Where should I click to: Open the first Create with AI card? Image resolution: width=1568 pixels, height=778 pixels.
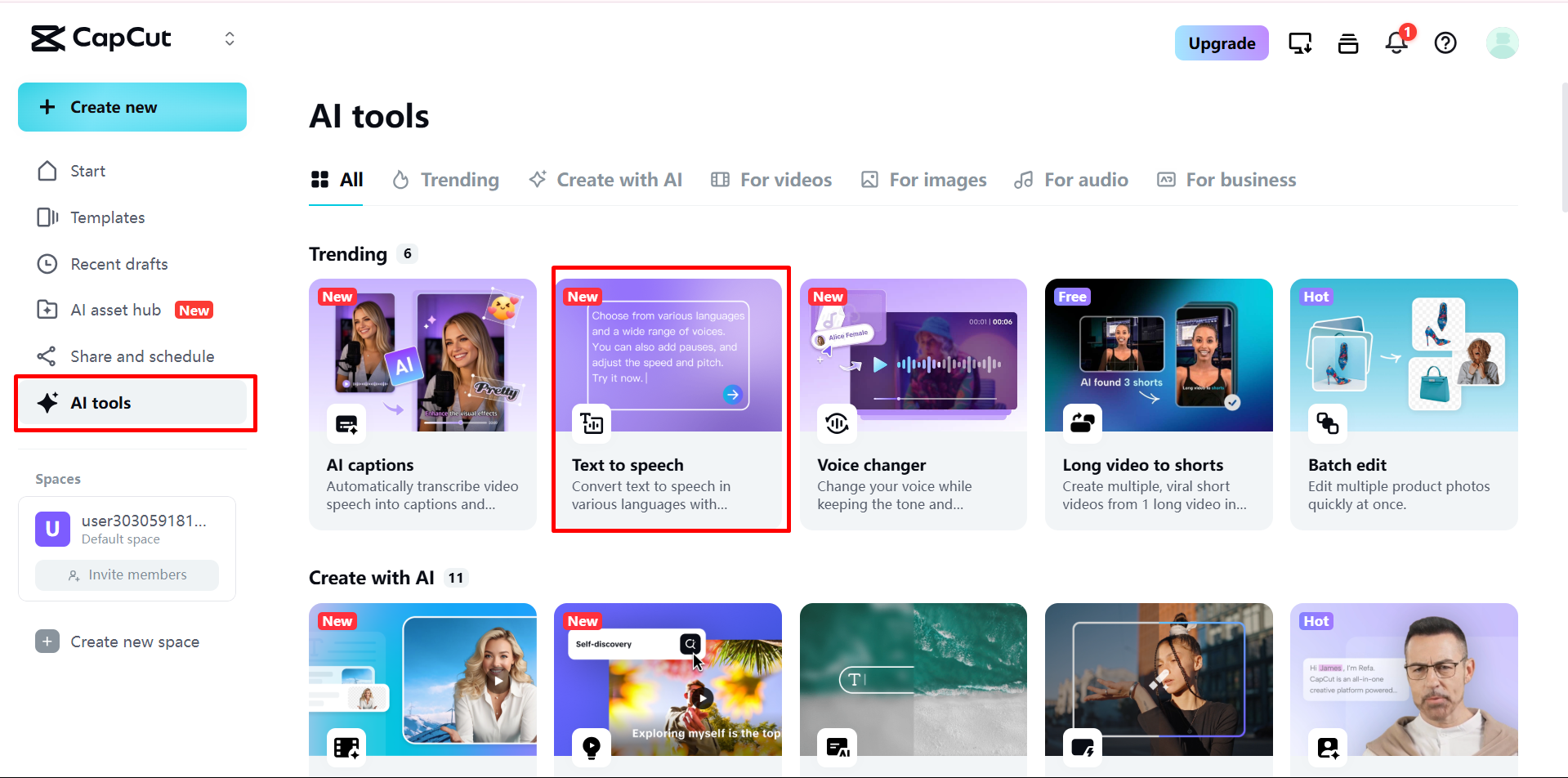coord(422,689)
